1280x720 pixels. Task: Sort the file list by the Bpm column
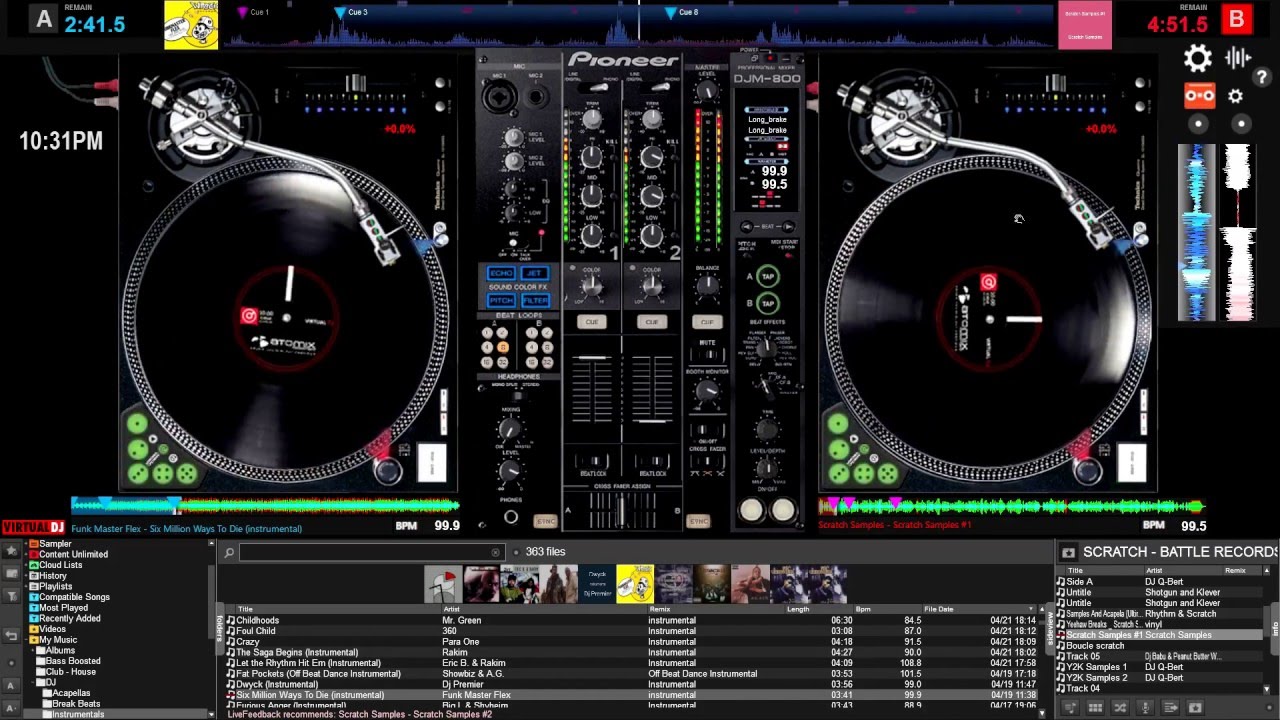point(863,609)
